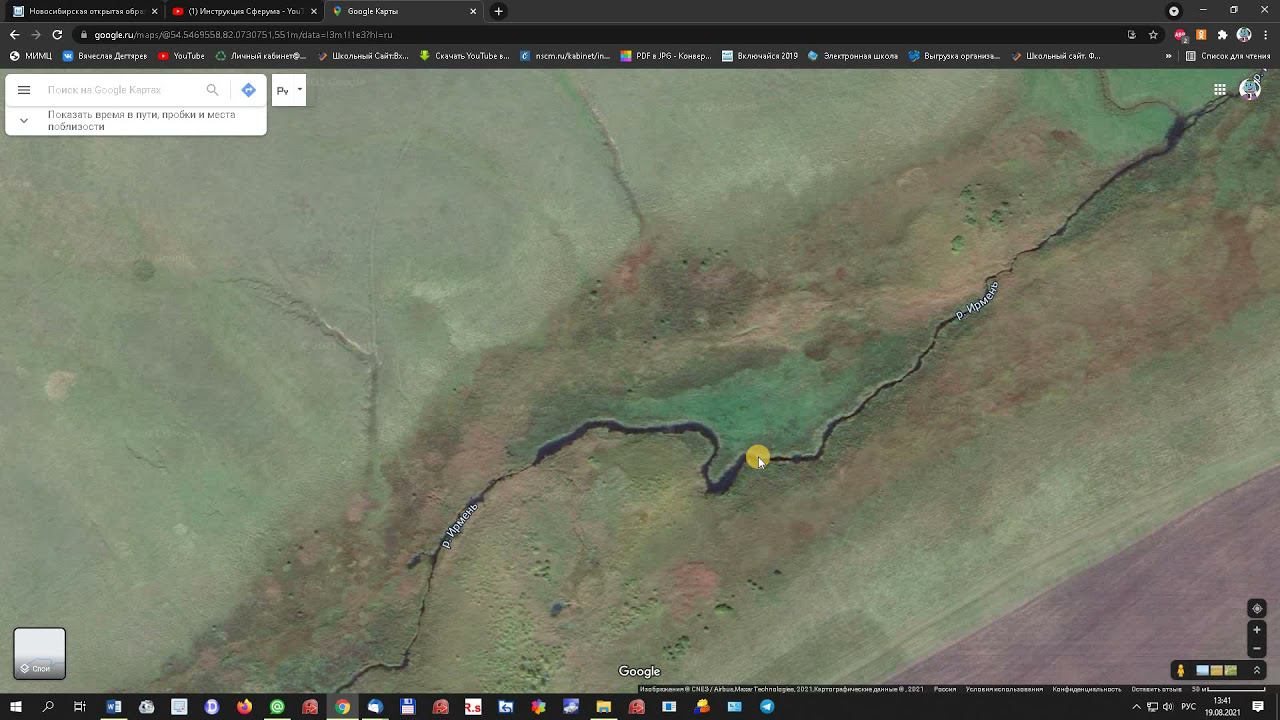The height and width of the screenshot is (720, 1280).
Task: Click the Оставить отзыв link
Action: 1157,689
